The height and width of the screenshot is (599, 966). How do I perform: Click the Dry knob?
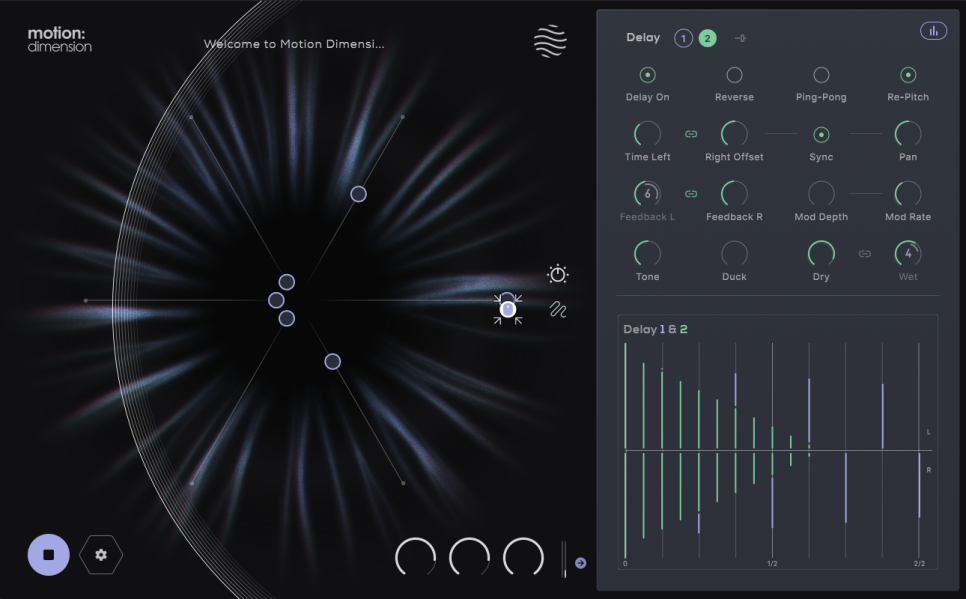click(x=821, y=253)
